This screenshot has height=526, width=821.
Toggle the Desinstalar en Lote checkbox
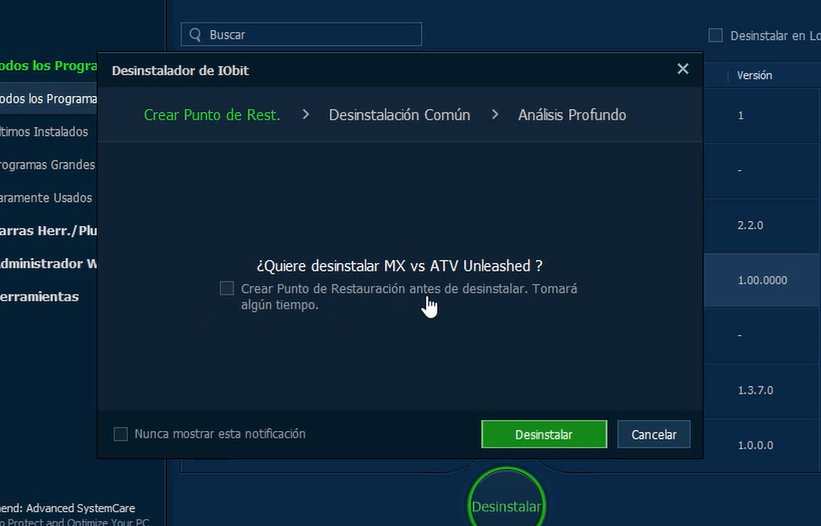coord(715,35)
